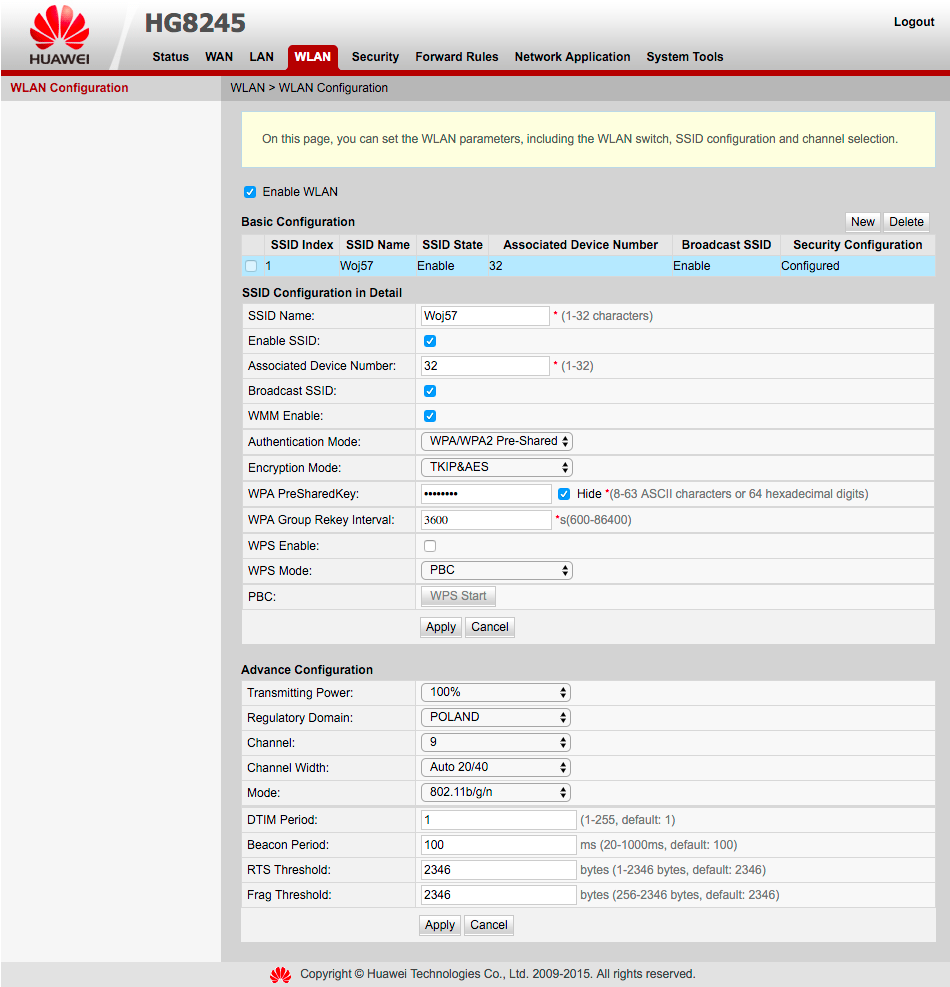Click the Logout link
Image resolution: width=950 pixels, height=987 pixels.
[913, 22]
